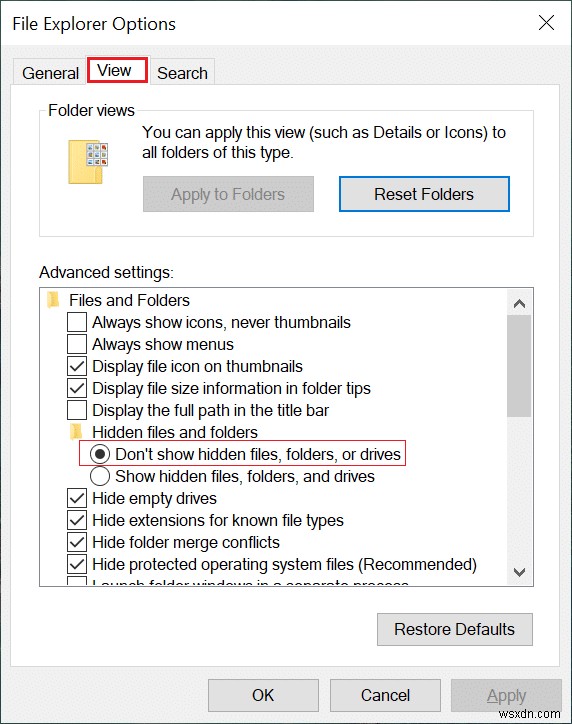Click the Advanced settings scrollbar thumb
The height and width of the screenshot is (724, 572).
[x=519, y=366]
